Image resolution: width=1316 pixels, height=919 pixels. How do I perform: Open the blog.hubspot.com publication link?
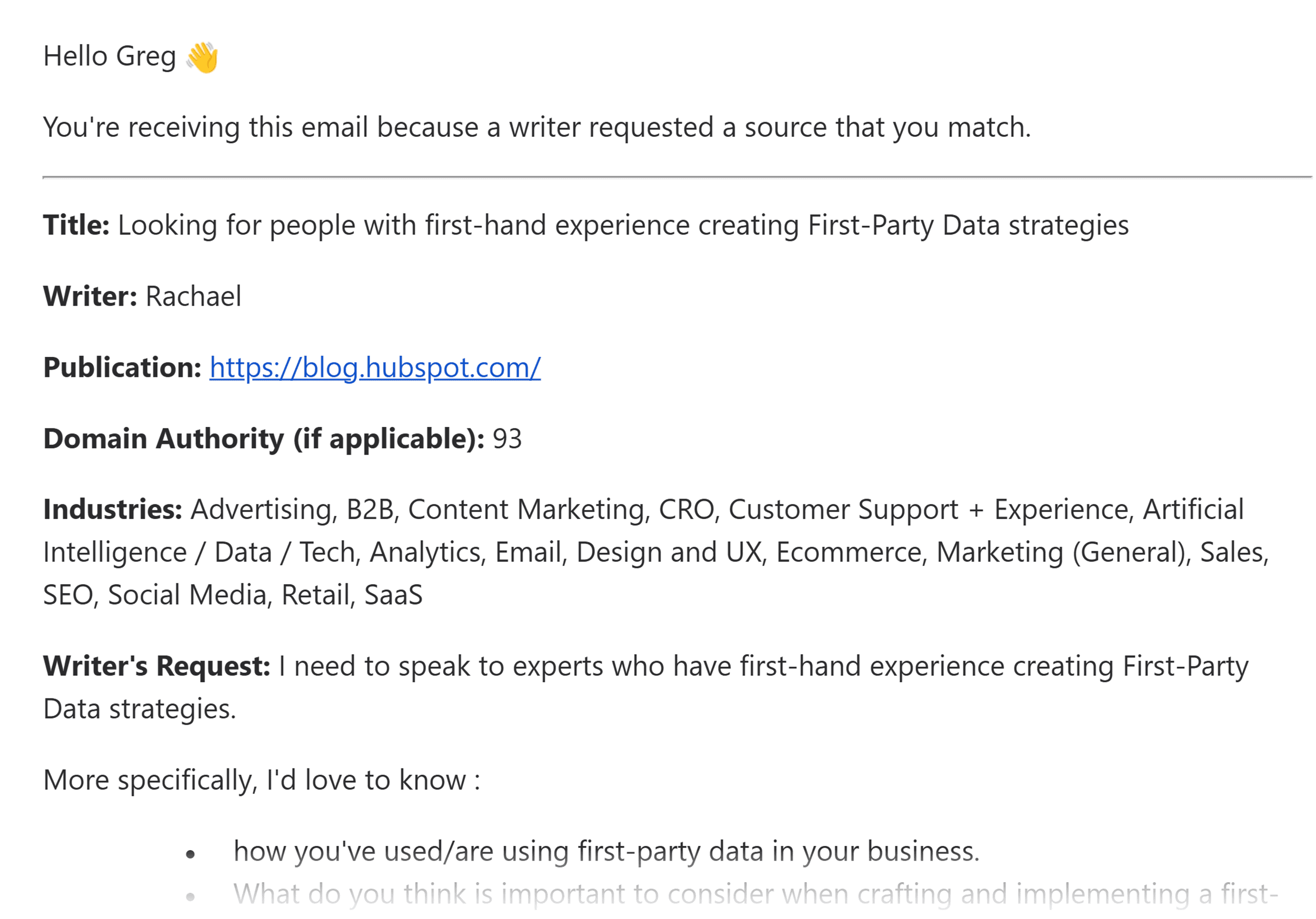(x=375, y=368)
